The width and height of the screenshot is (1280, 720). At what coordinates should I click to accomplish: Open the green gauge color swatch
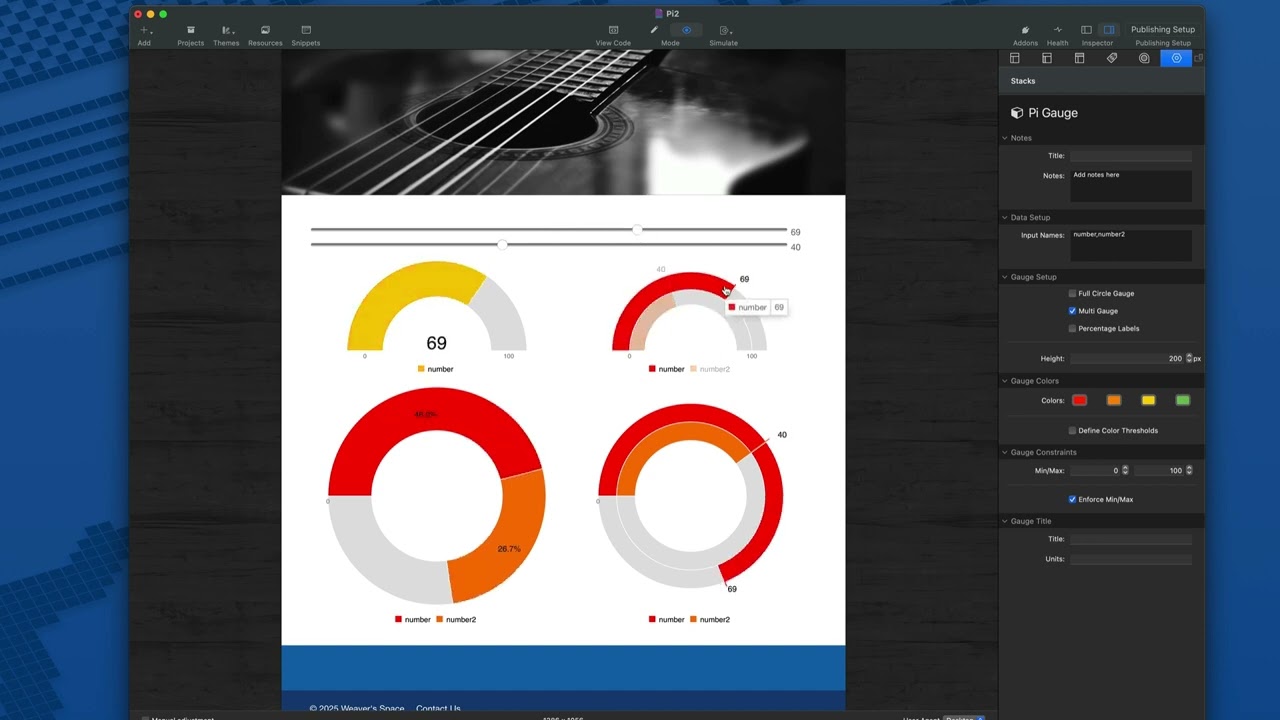1183,400
